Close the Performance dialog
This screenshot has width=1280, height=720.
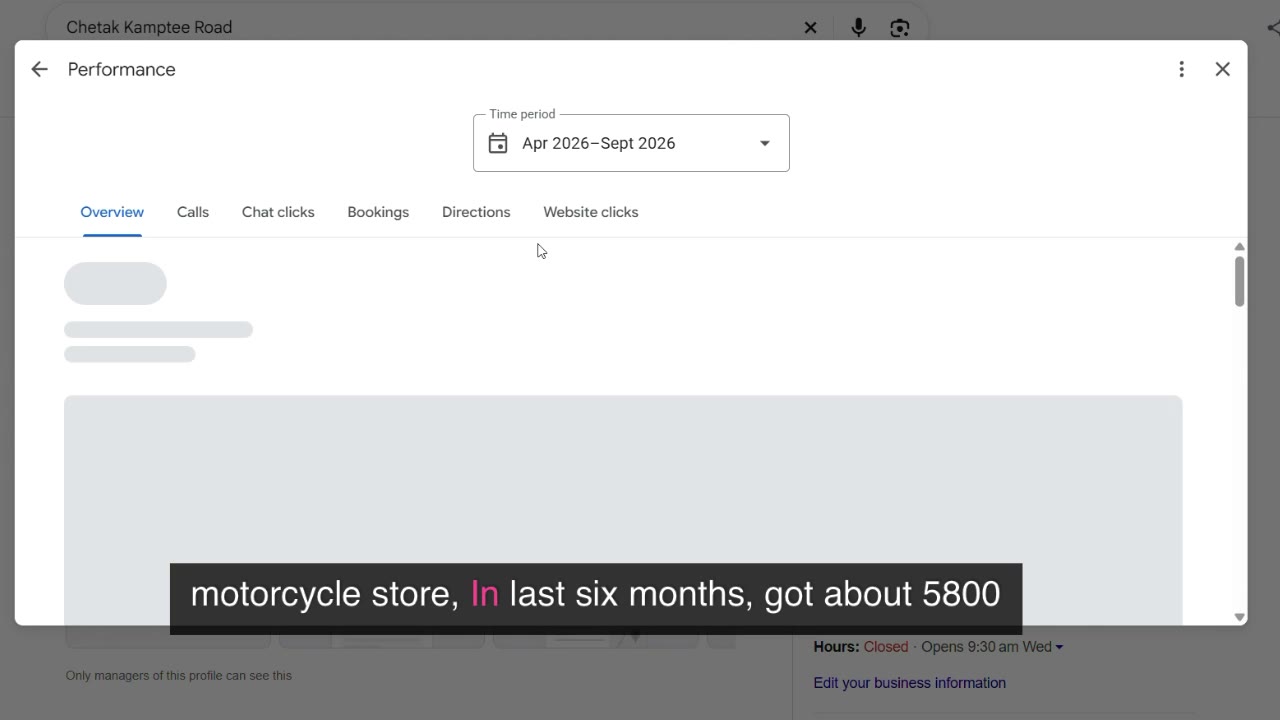tap(1222, 69)
